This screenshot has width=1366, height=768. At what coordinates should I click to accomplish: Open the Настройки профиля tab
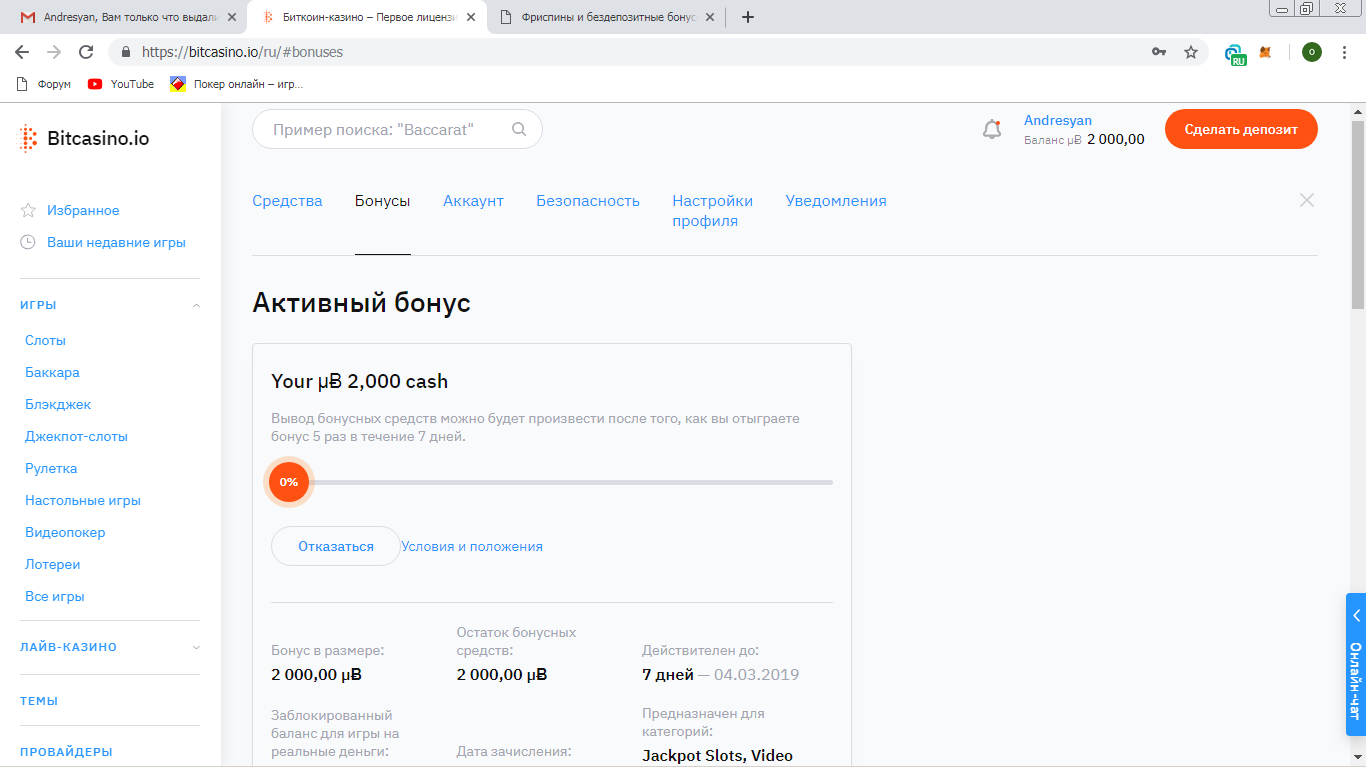click(x=712, y=211)
